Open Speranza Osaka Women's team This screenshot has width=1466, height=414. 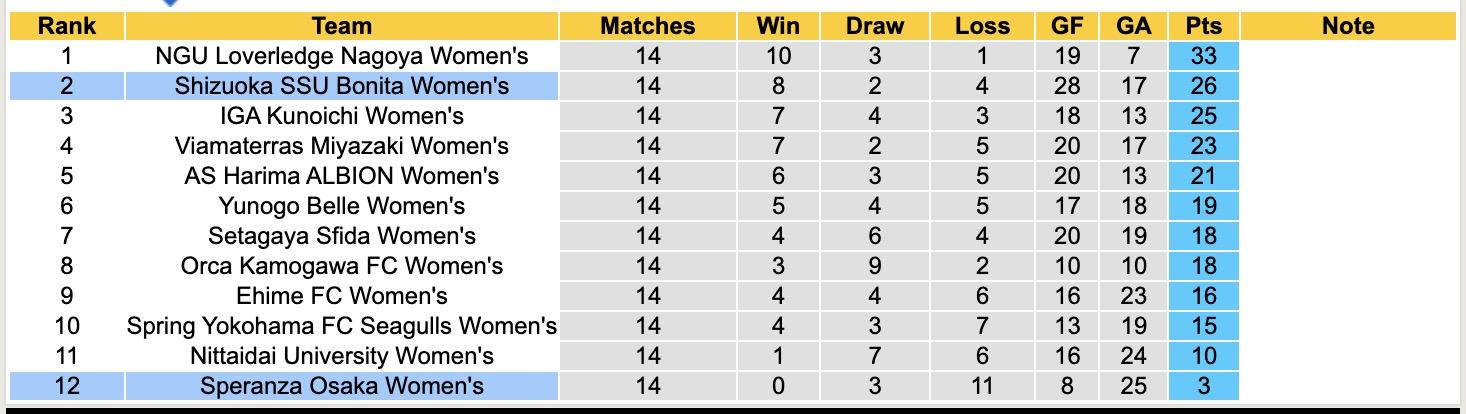[342, 387]
